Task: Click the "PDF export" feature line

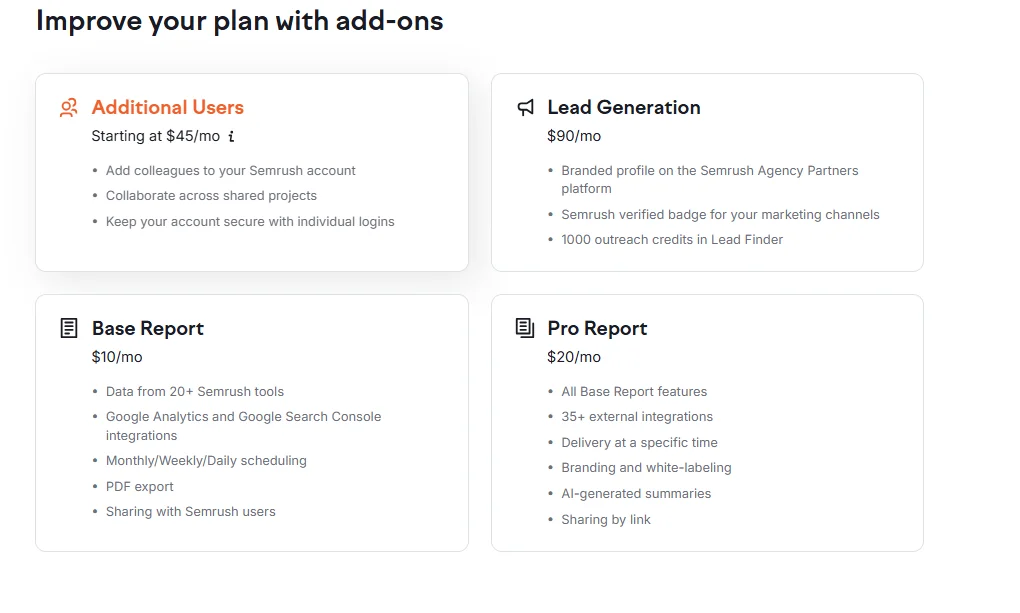Action: [x=139, y=486]
